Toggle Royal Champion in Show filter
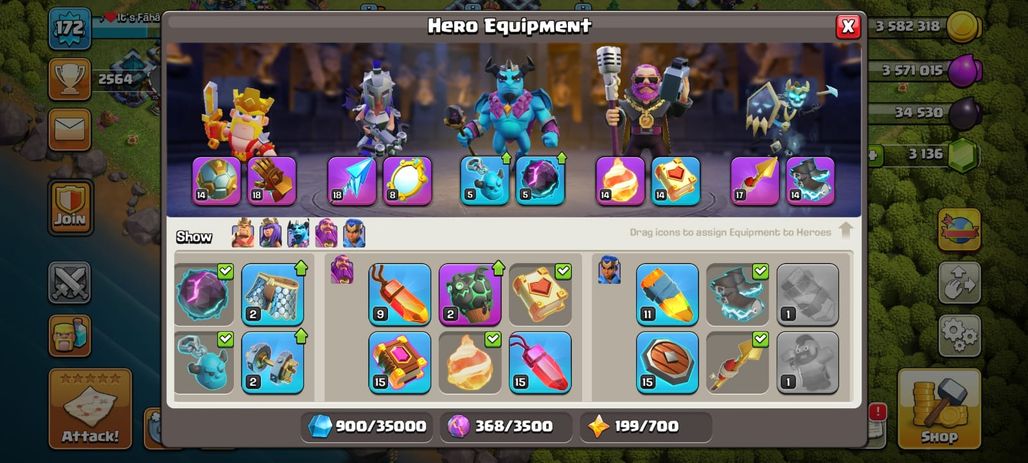Screen dimensions: 1028x463 coord(354,233)
